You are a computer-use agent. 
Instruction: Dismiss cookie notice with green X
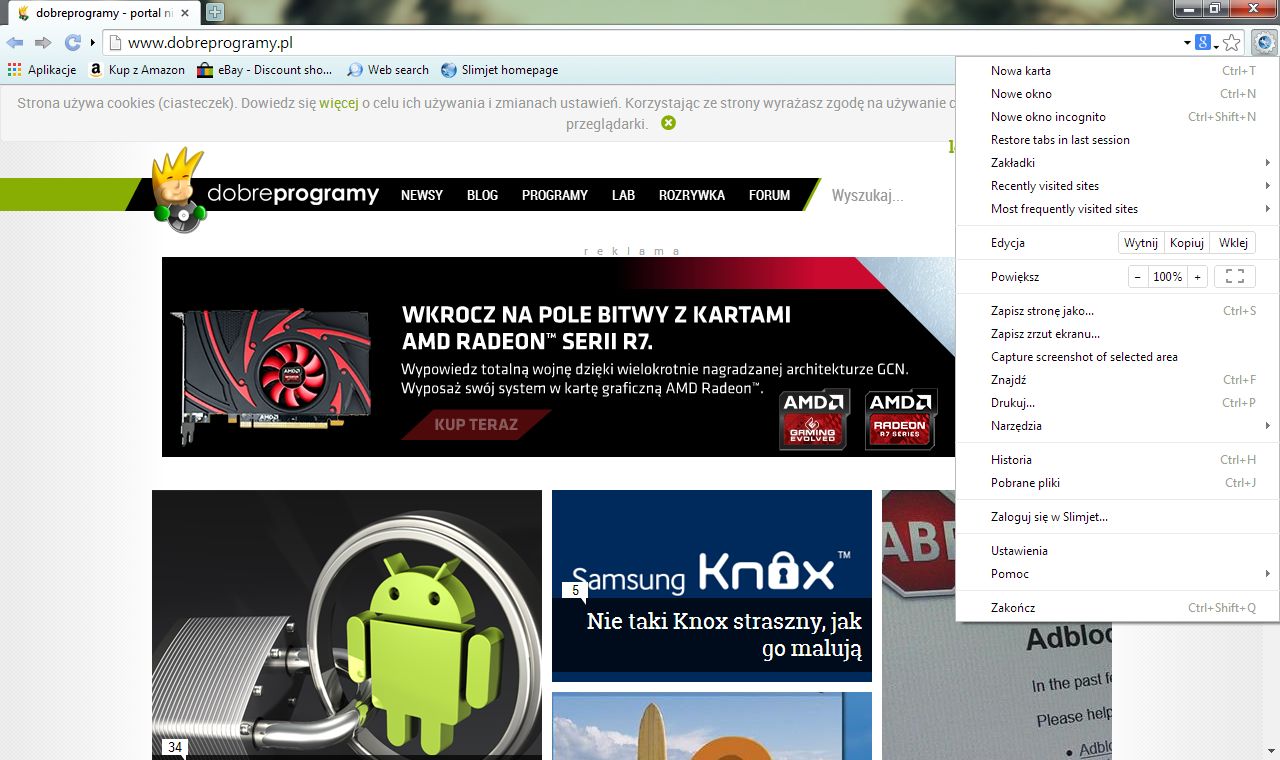(668, 123)
